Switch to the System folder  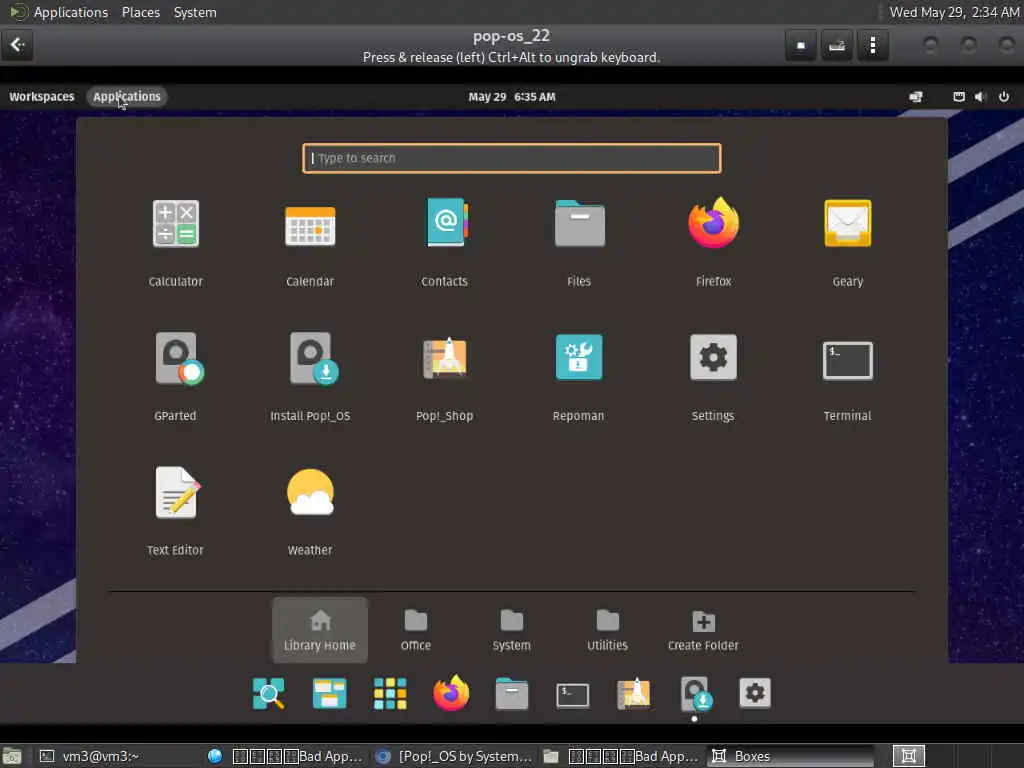point(511,630)
